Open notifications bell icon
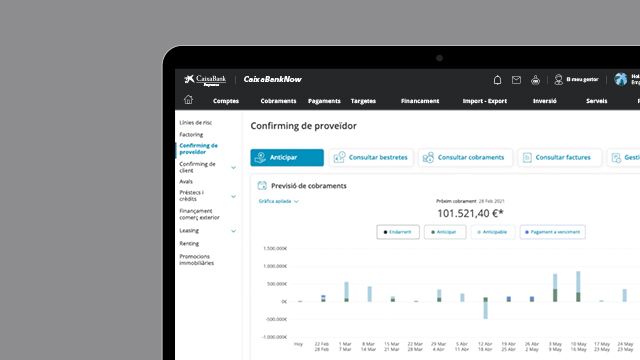Viewport: 640px width, 360px height. point(497,80)
